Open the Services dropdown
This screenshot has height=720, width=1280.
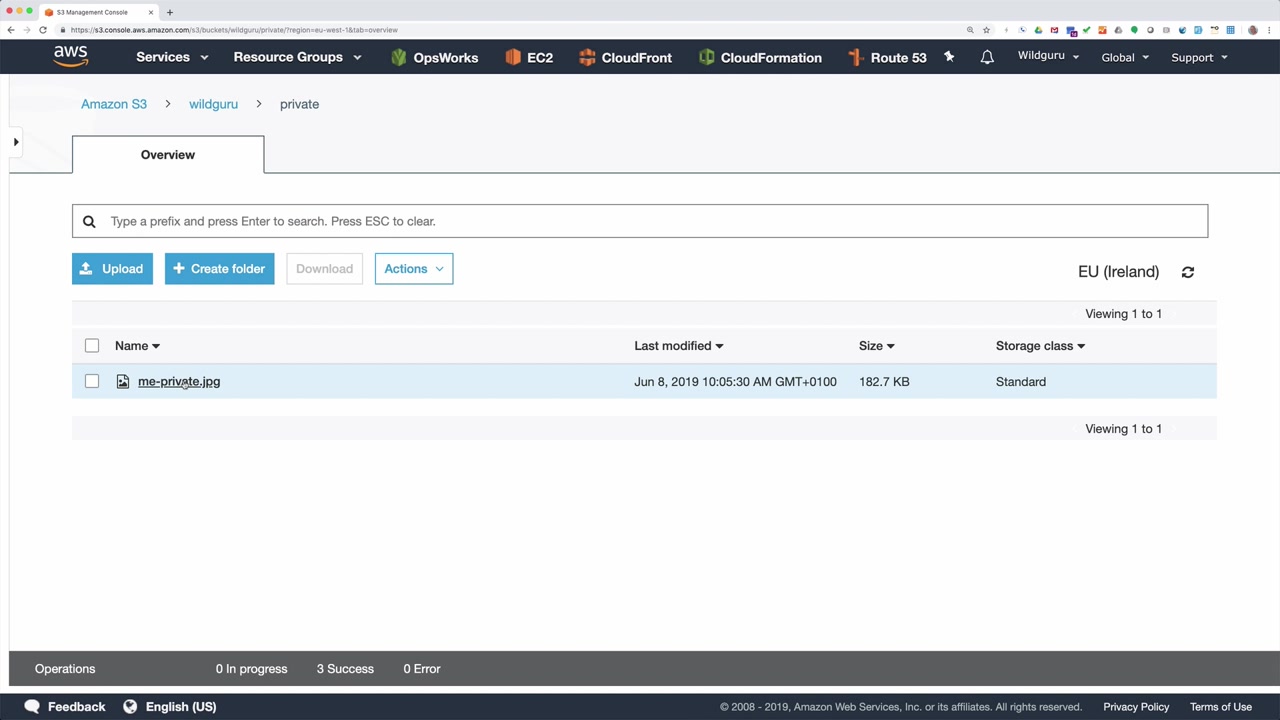click(x=172, y=57)
